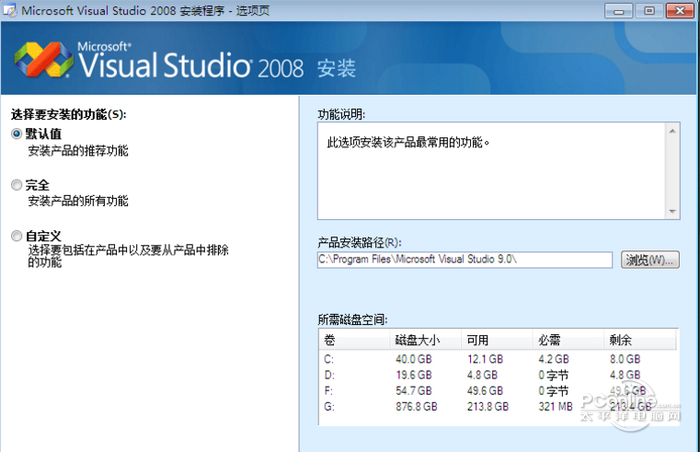Click the installer icon in the title bar
The image size is (700, 452).
[x=10, y=10]
